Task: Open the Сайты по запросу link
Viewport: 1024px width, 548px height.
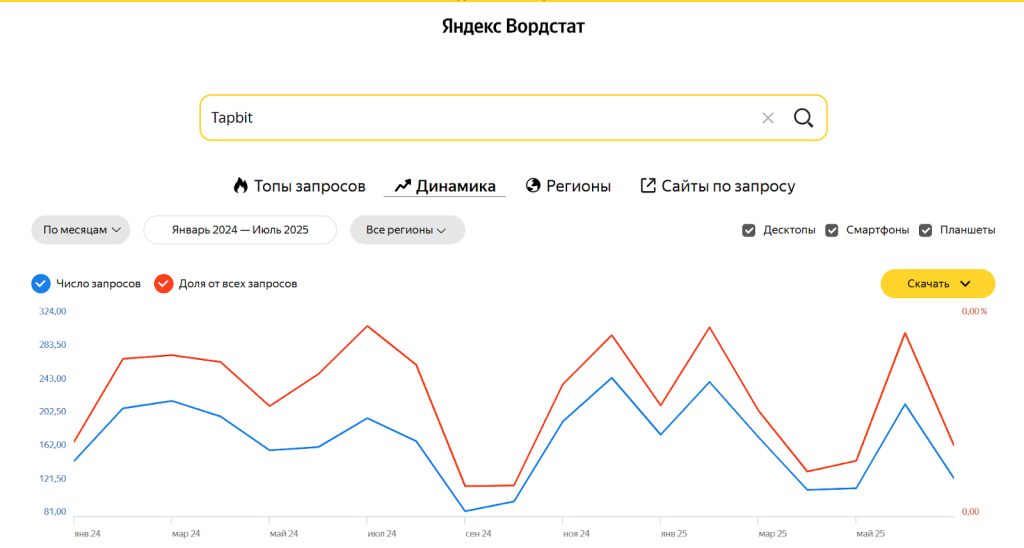Action: (728, 186)
